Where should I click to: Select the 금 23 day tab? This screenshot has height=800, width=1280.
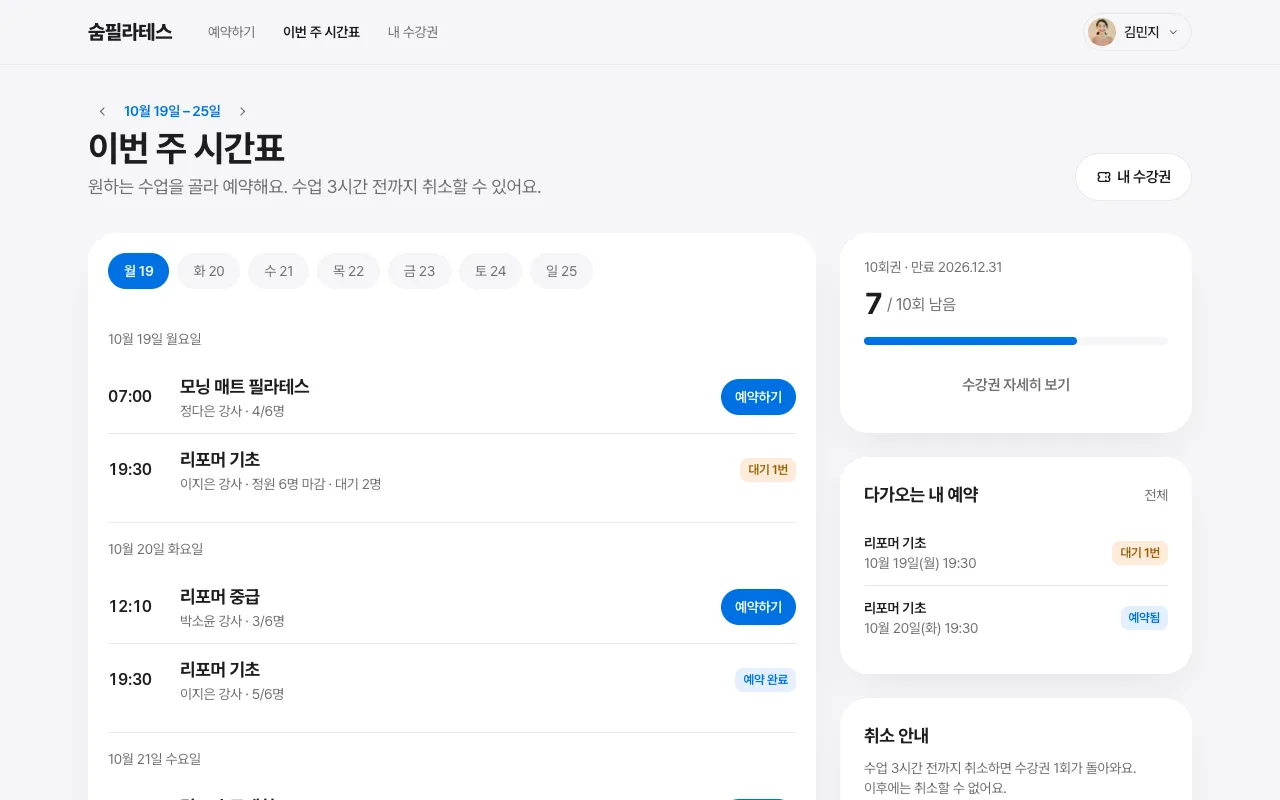419,271
